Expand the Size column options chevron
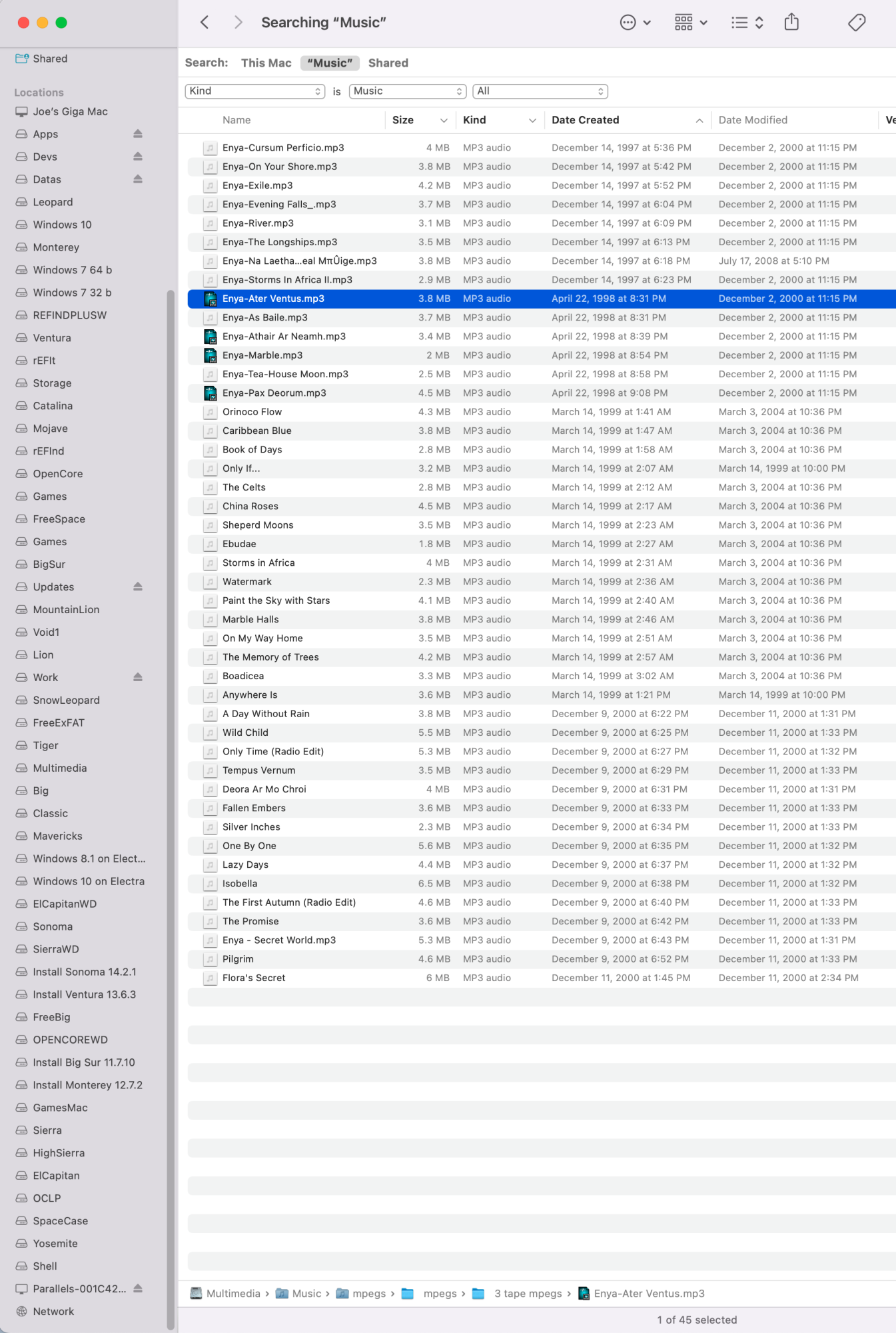This screenshot has height=1333, width=896. pyautogui.click(x=444, y=121)
